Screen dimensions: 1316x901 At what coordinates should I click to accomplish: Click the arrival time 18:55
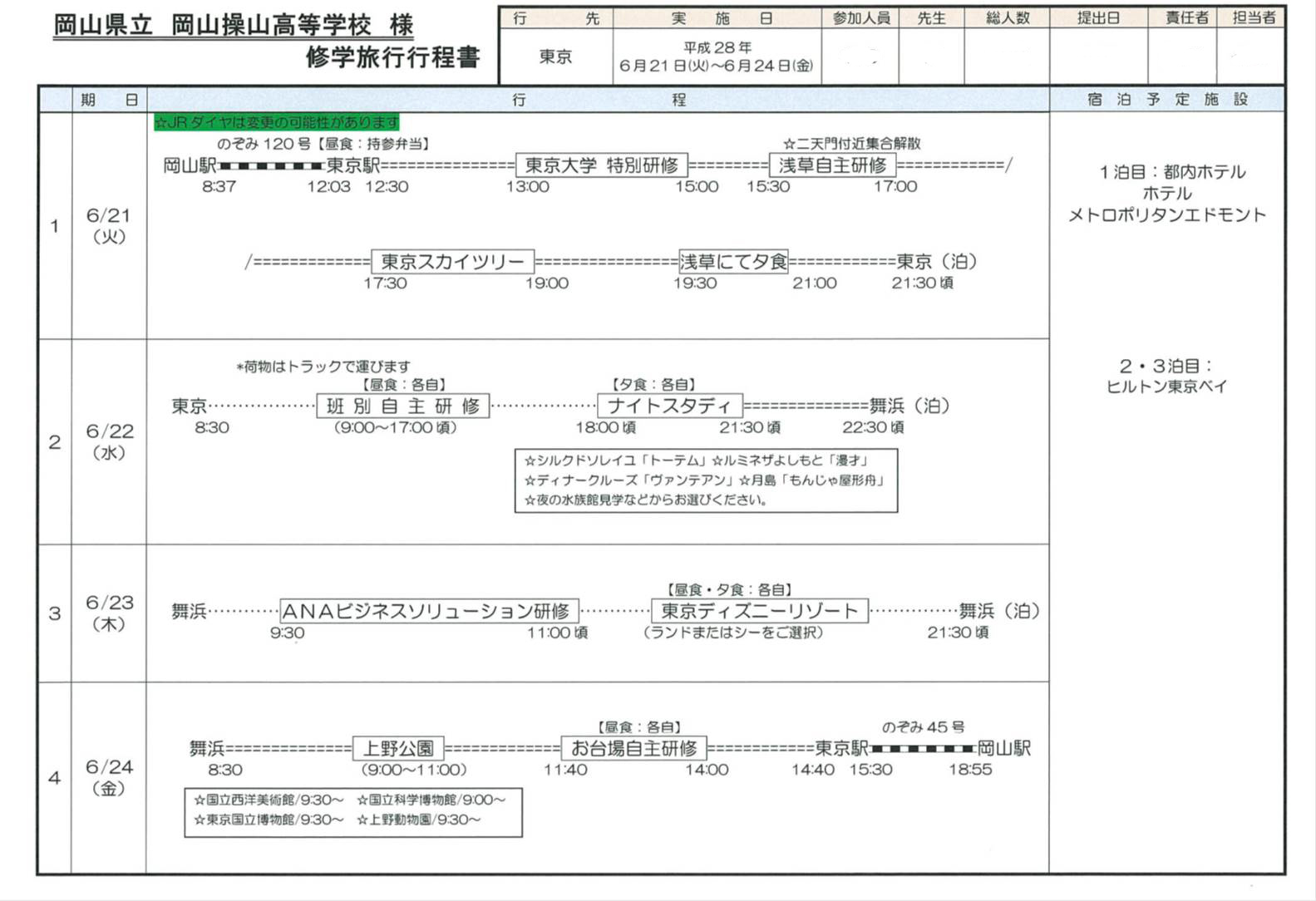pos(970,770)
